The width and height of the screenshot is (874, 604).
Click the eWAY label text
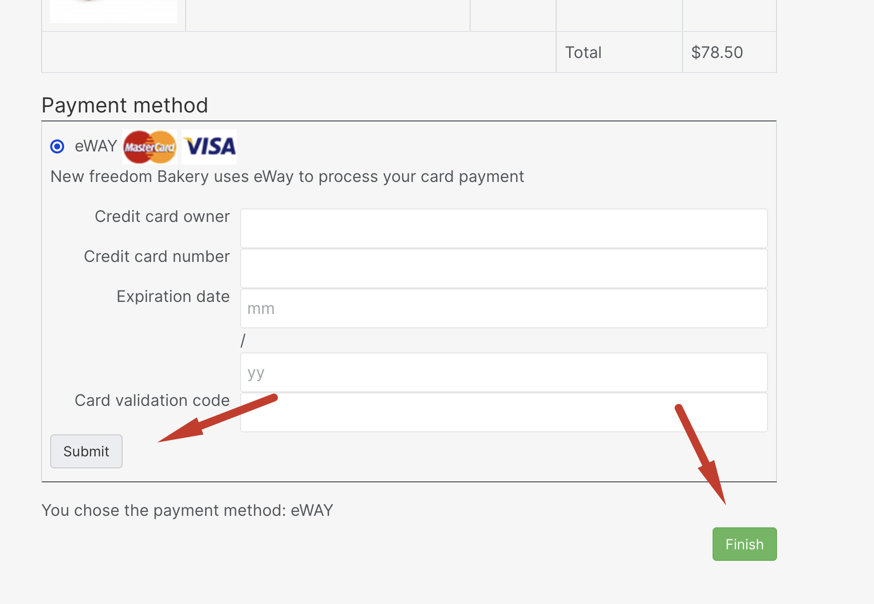96,146
